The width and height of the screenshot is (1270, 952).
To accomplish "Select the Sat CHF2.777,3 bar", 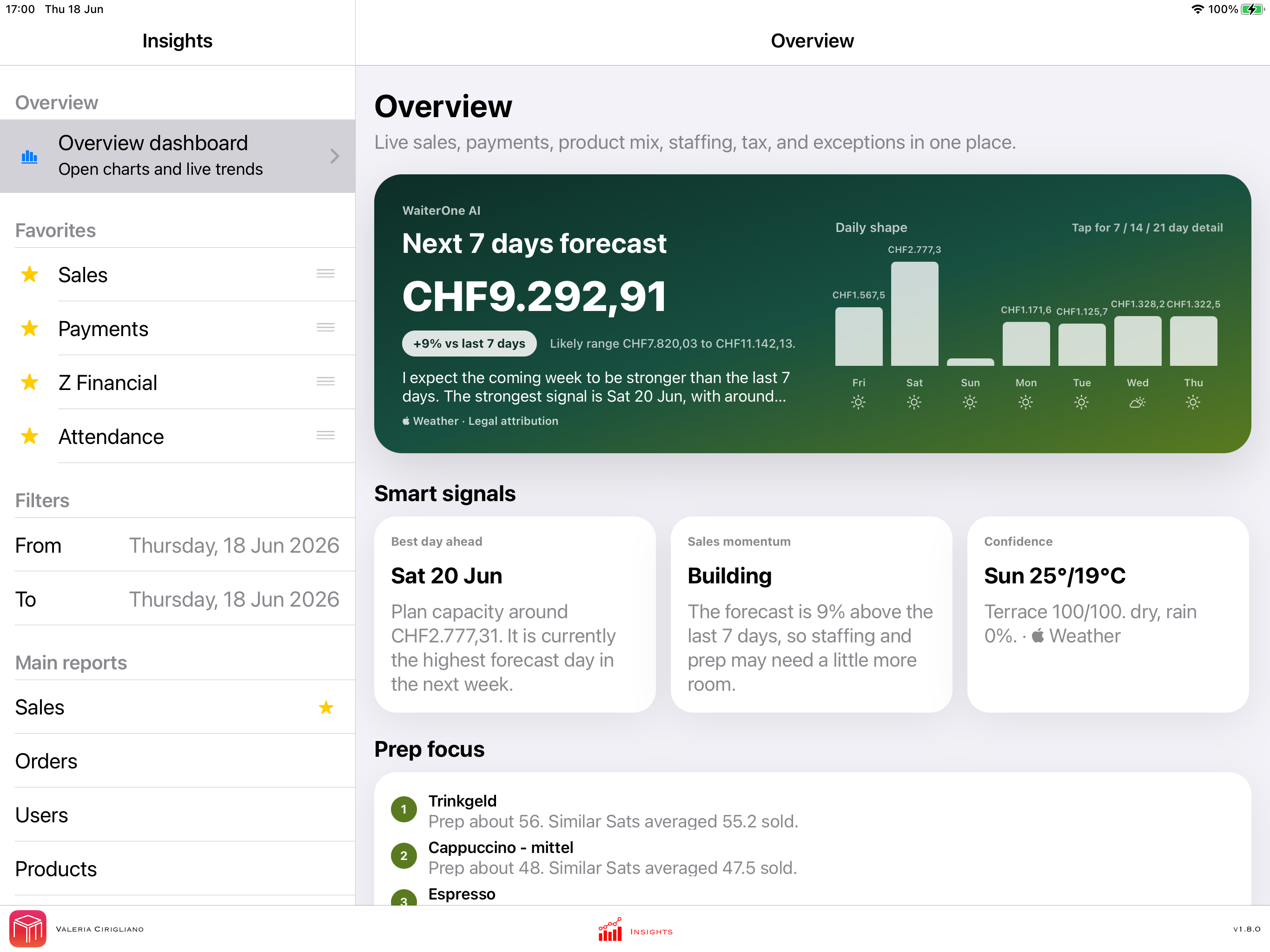I will (x=914, y=313).
